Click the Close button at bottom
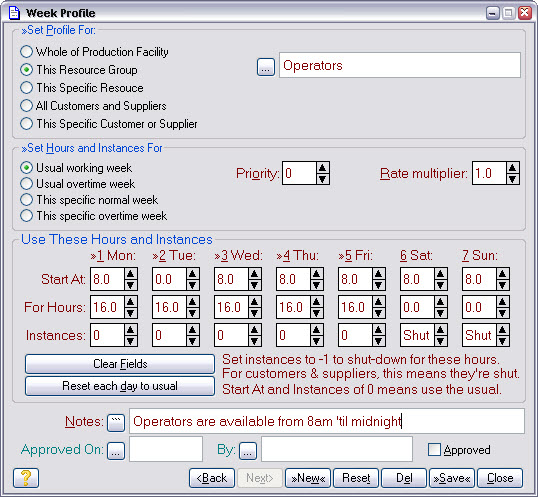 click(500, 478)
